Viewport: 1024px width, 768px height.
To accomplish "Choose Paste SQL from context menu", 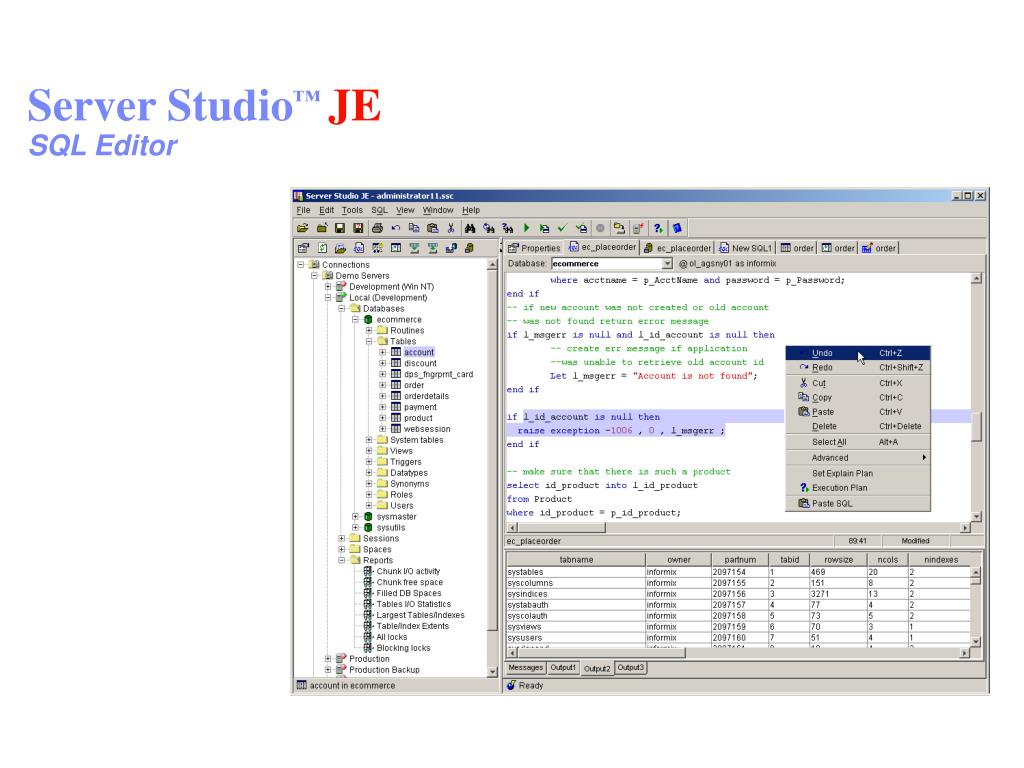I will (x=858, y=504).
